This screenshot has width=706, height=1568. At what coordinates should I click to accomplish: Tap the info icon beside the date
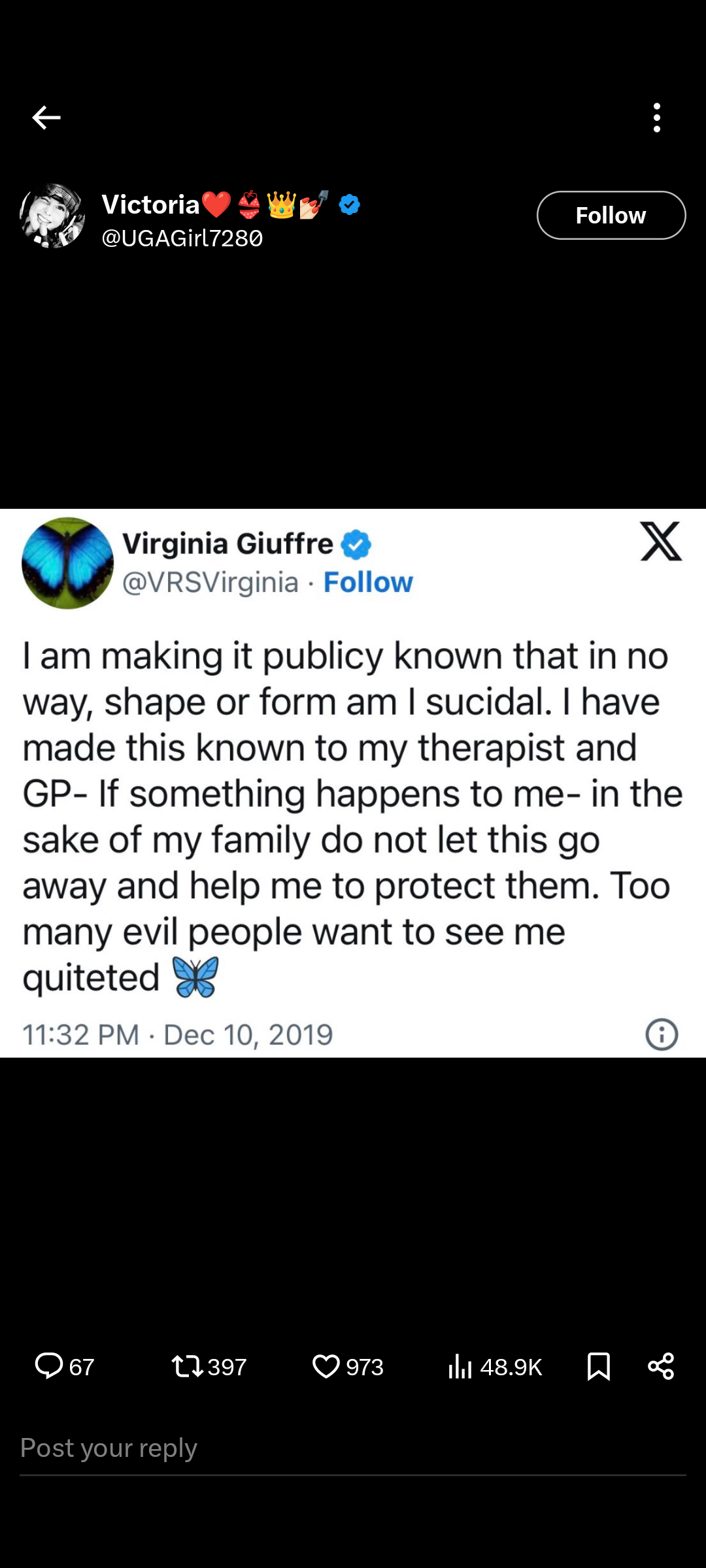(x=662, y=1034)
